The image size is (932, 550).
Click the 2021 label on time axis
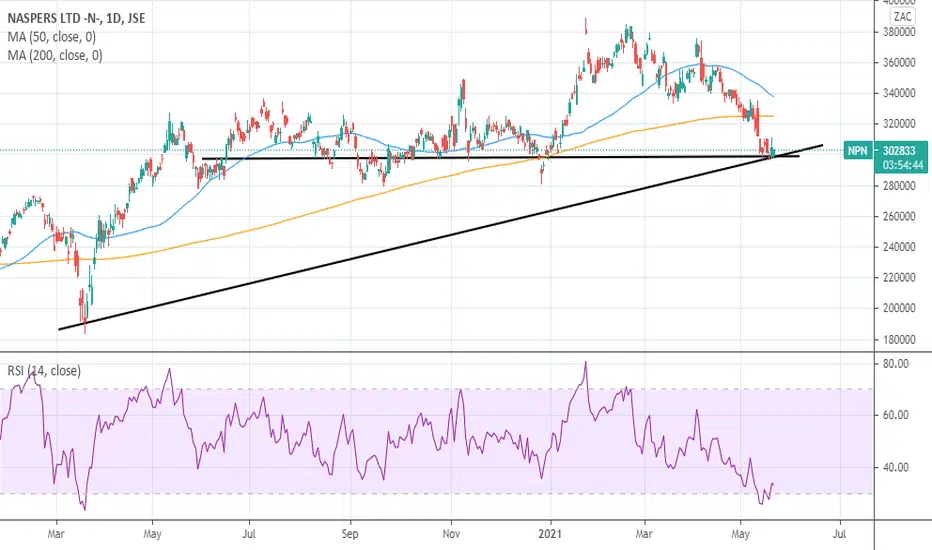tap(550, 534)
